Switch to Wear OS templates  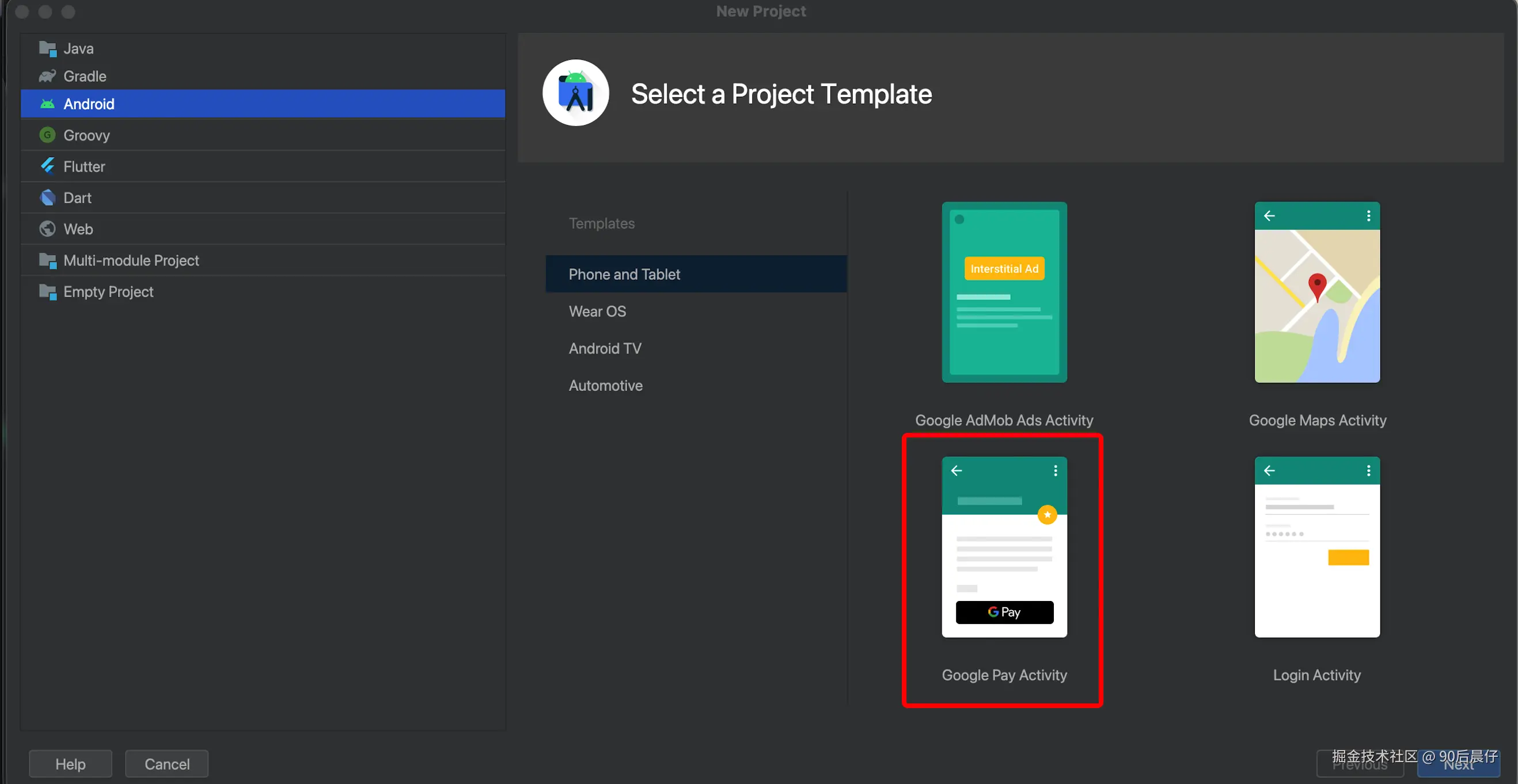597,311
